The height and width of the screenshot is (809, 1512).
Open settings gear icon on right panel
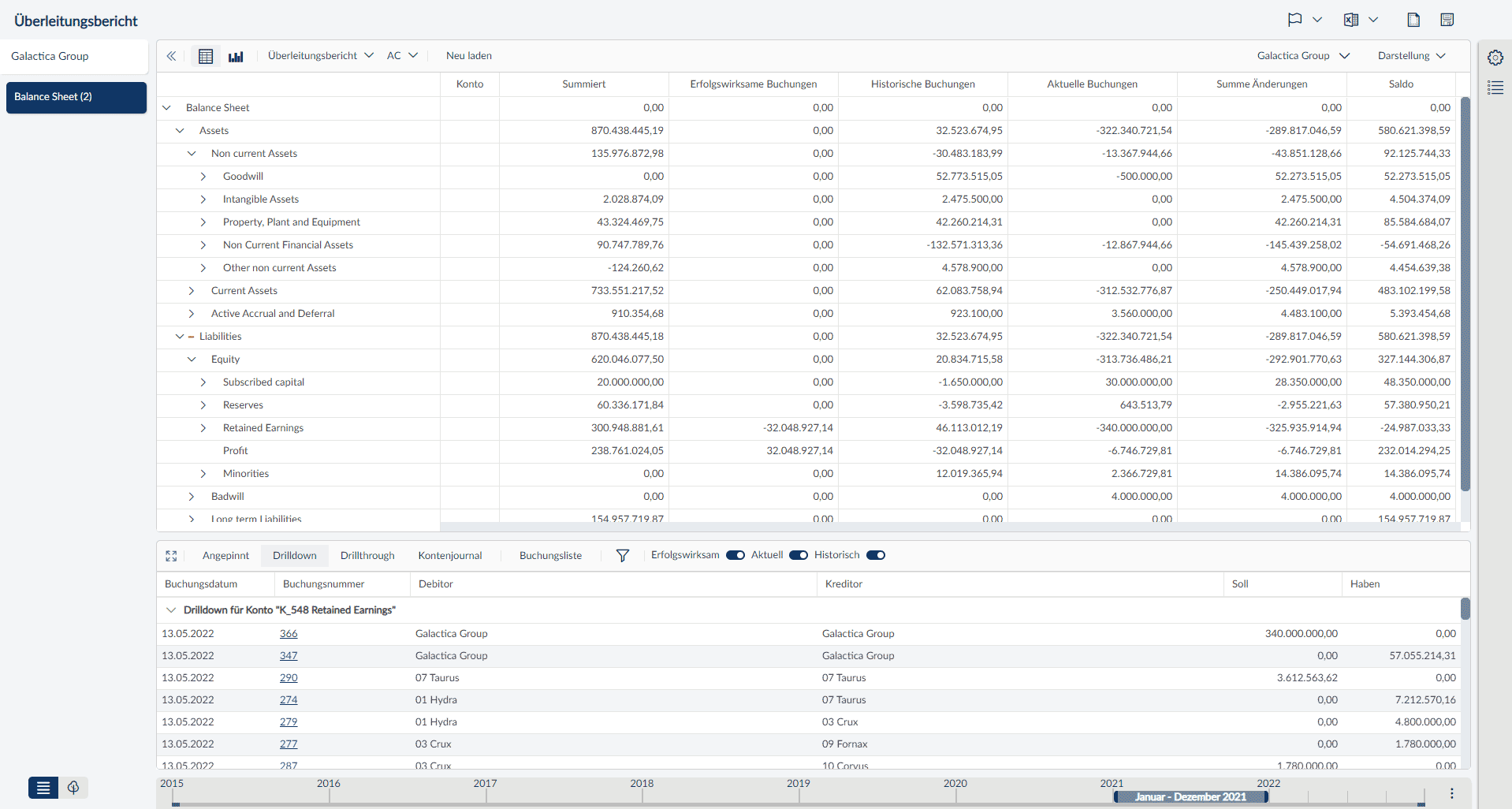pos(1495,58)
